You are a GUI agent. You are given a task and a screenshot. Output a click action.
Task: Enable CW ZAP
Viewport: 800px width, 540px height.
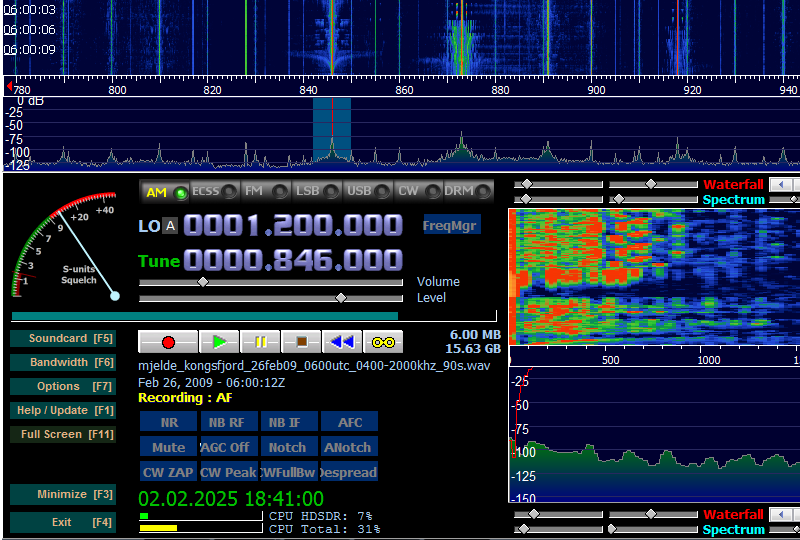[x=168, y=472]
